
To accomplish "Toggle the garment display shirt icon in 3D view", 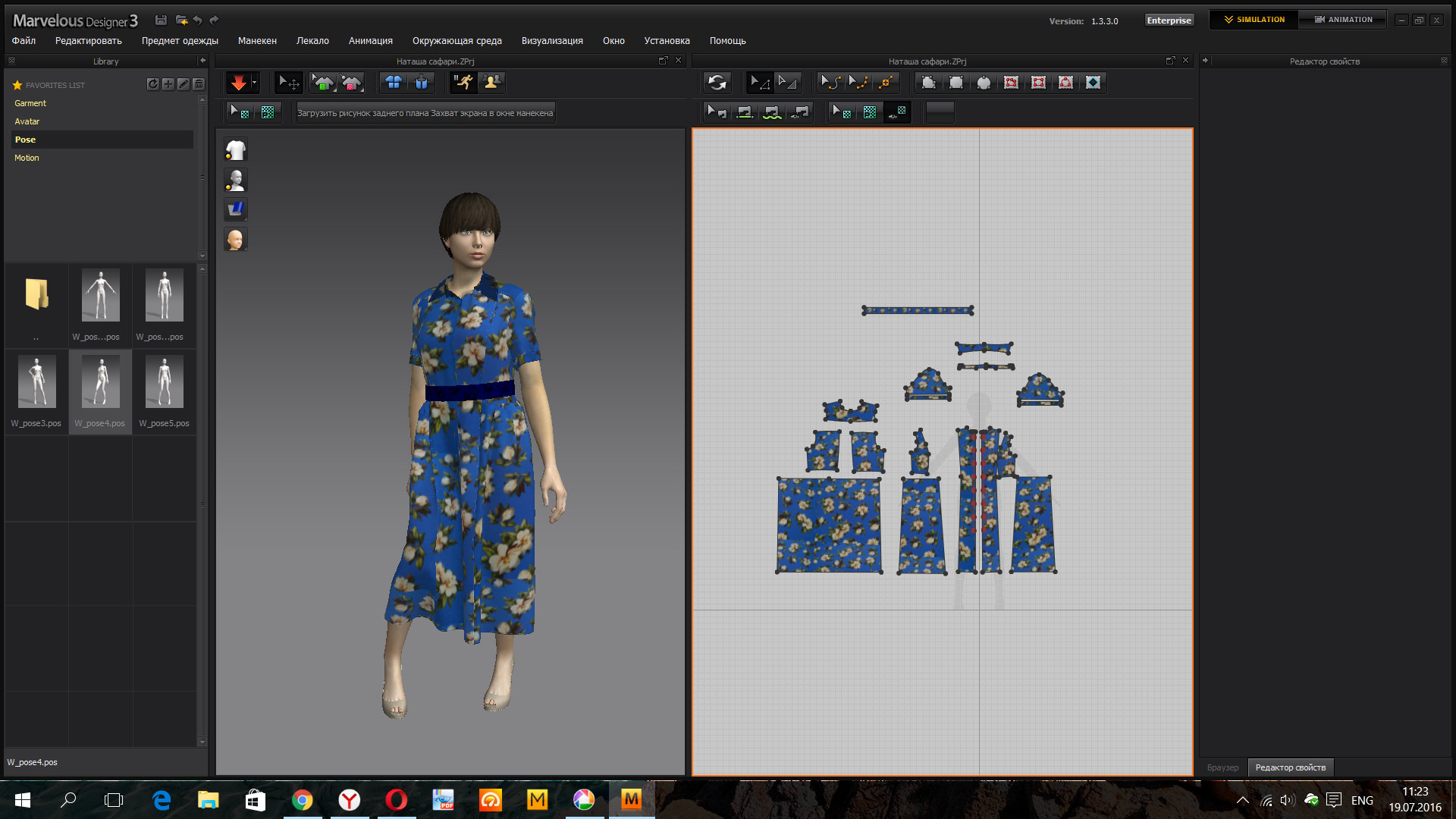I will (235, 150).
